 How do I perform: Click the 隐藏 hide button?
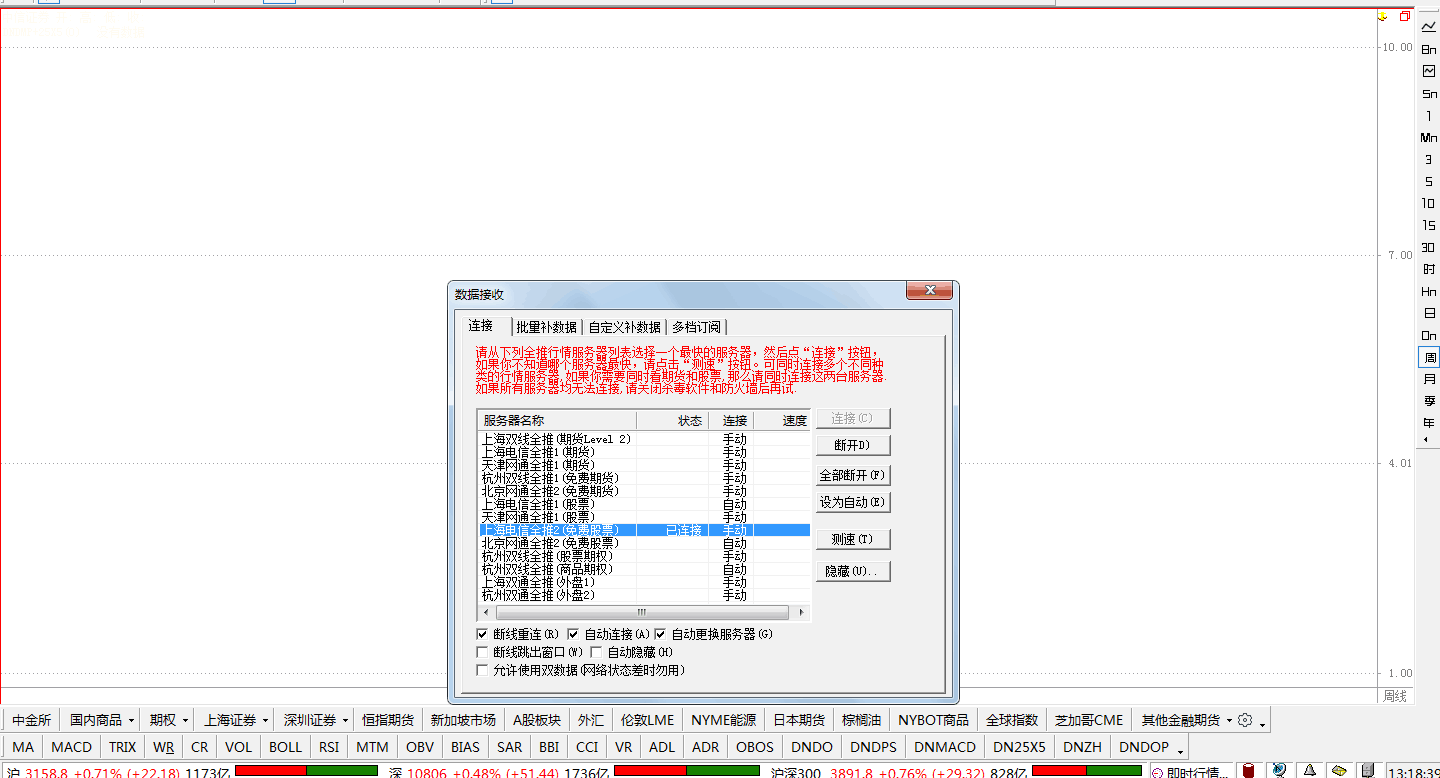pos(853,571)
